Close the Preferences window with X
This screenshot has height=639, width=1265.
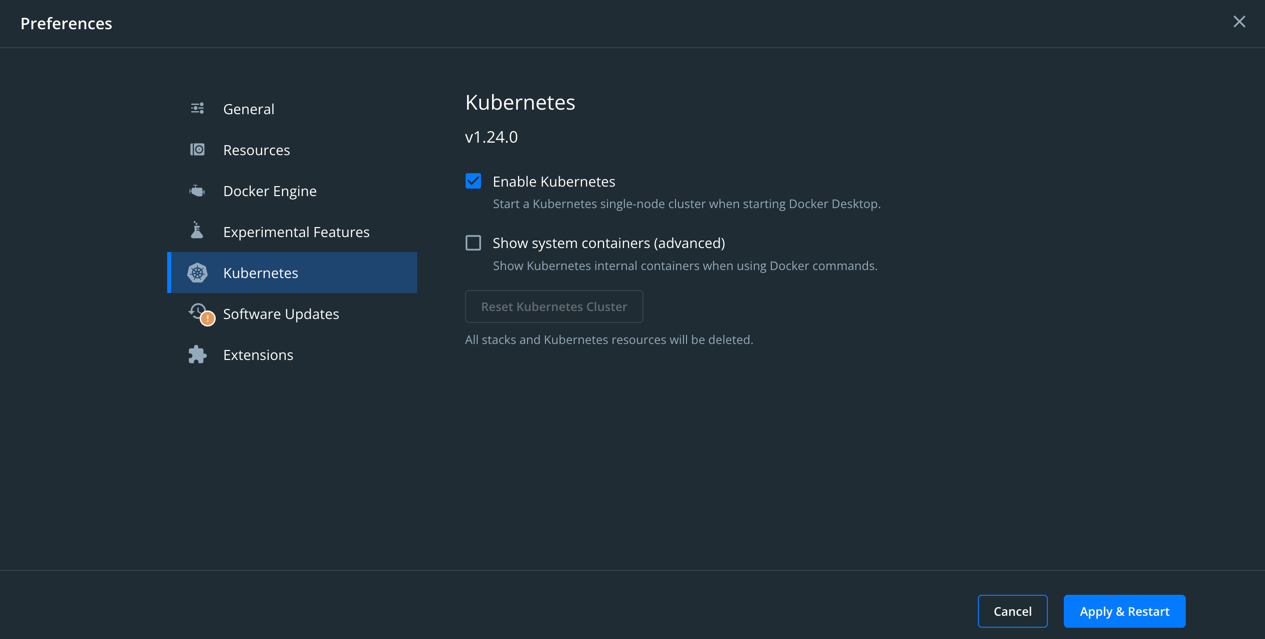[1239, 22]
